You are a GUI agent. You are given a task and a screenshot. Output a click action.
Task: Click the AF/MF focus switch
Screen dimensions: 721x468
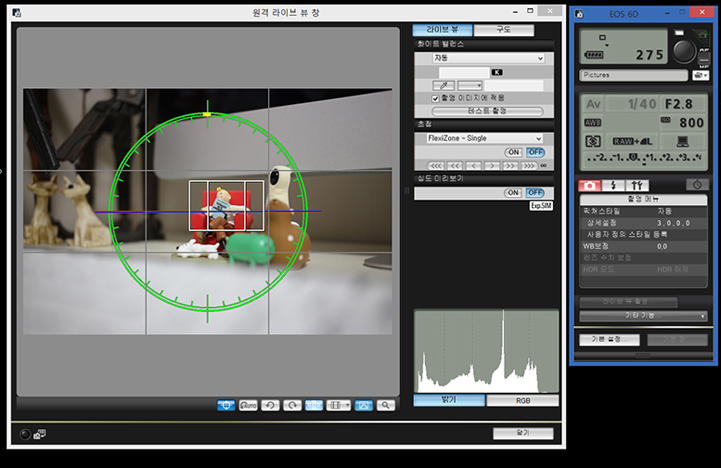coord(704,57)
